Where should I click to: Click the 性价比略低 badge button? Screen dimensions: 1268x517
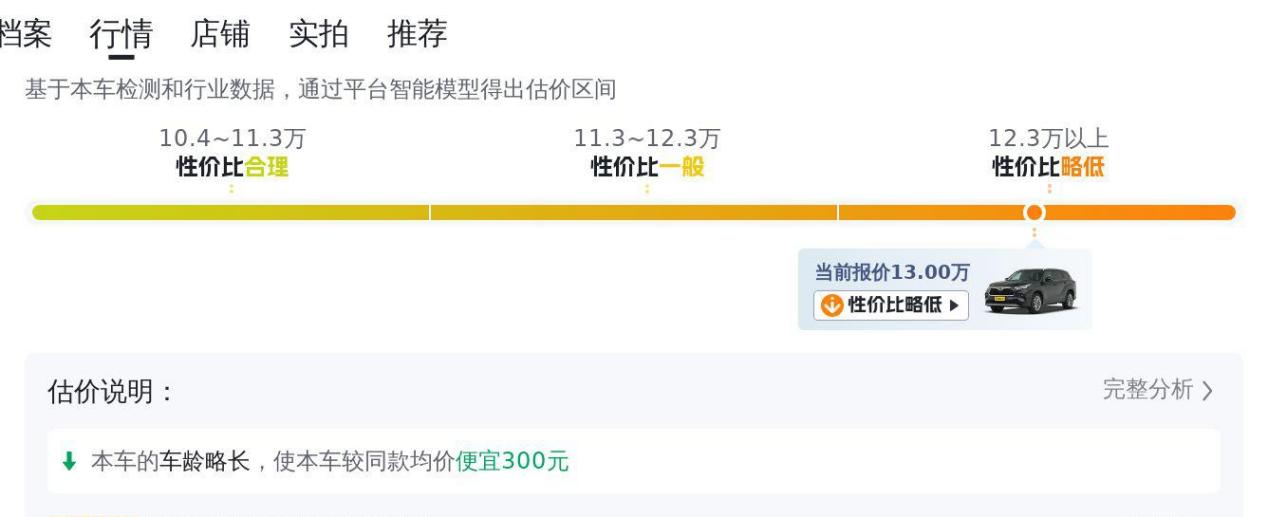tap(891, 305)
